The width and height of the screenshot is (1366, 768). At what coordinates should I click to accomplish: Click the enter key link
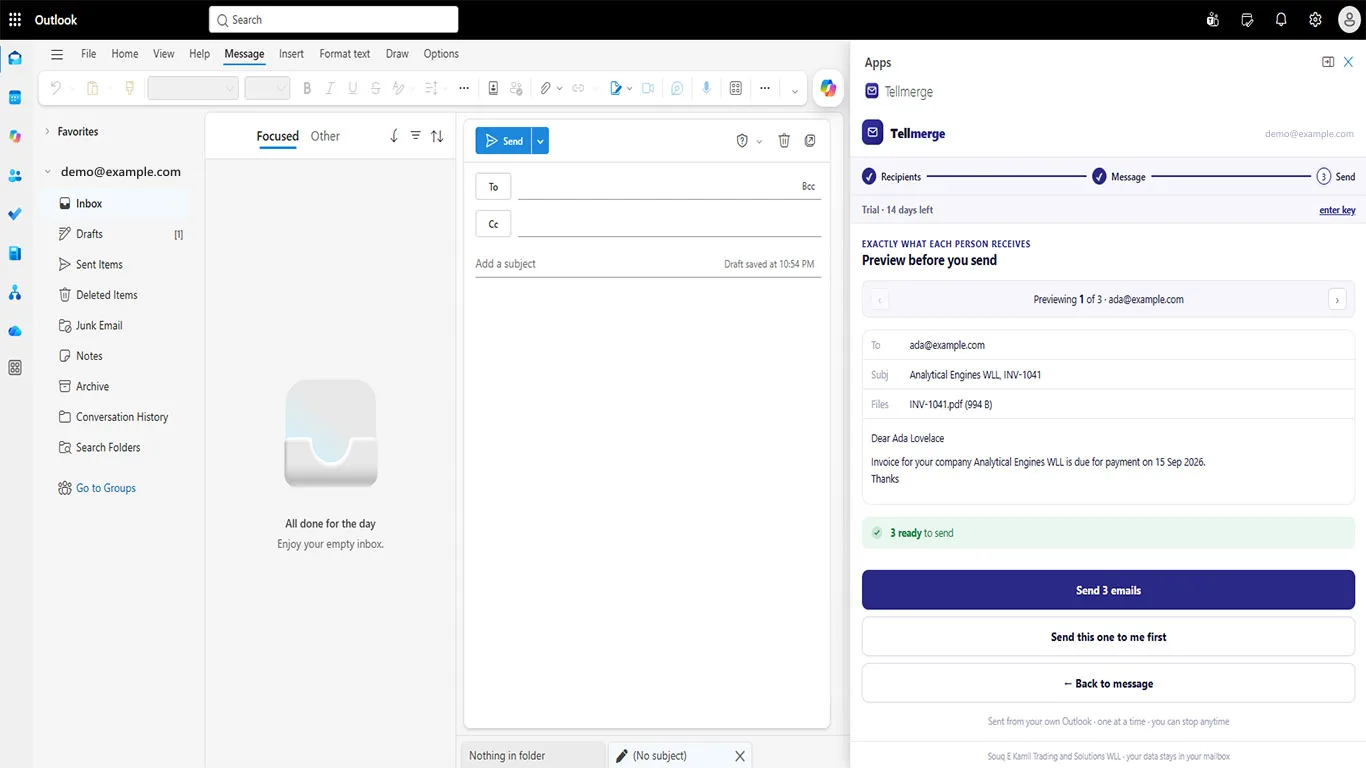[x=1337, y=210]
